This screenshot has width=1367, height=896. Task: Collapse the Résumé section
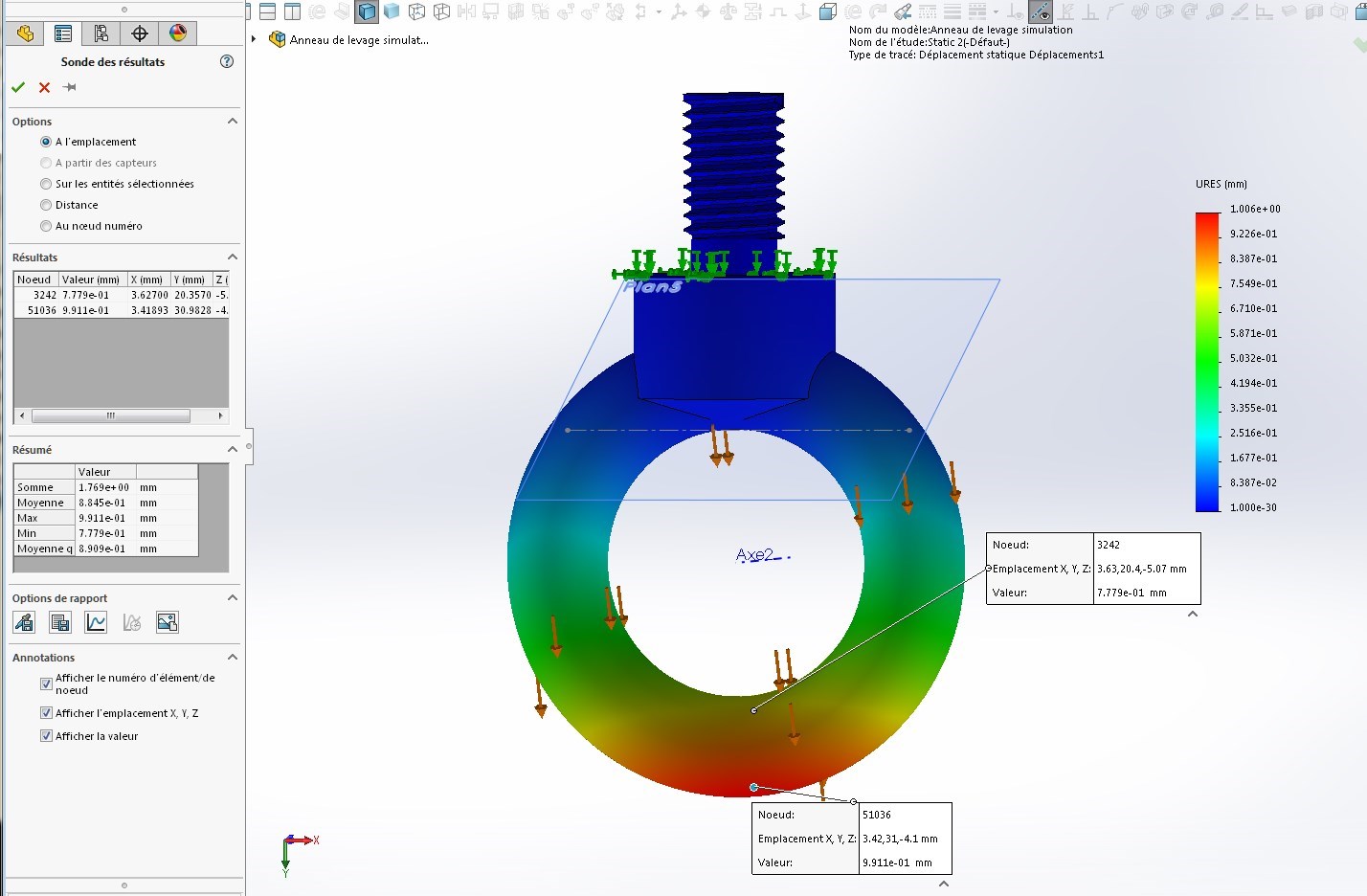click(232, 450)
